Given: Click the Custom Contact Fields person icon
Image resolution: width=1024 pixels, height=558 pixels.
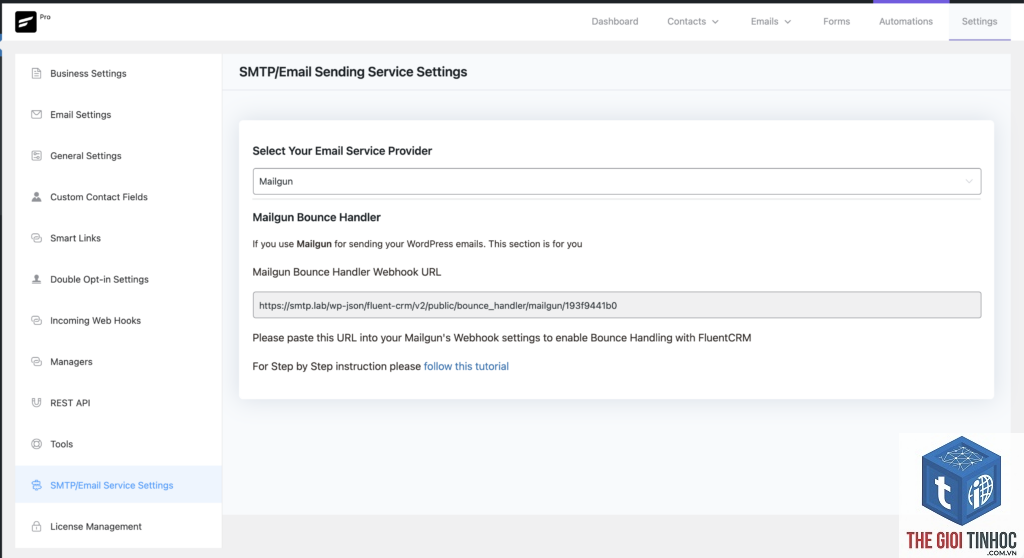Looking at the screenshot, I should pos(37,197).
